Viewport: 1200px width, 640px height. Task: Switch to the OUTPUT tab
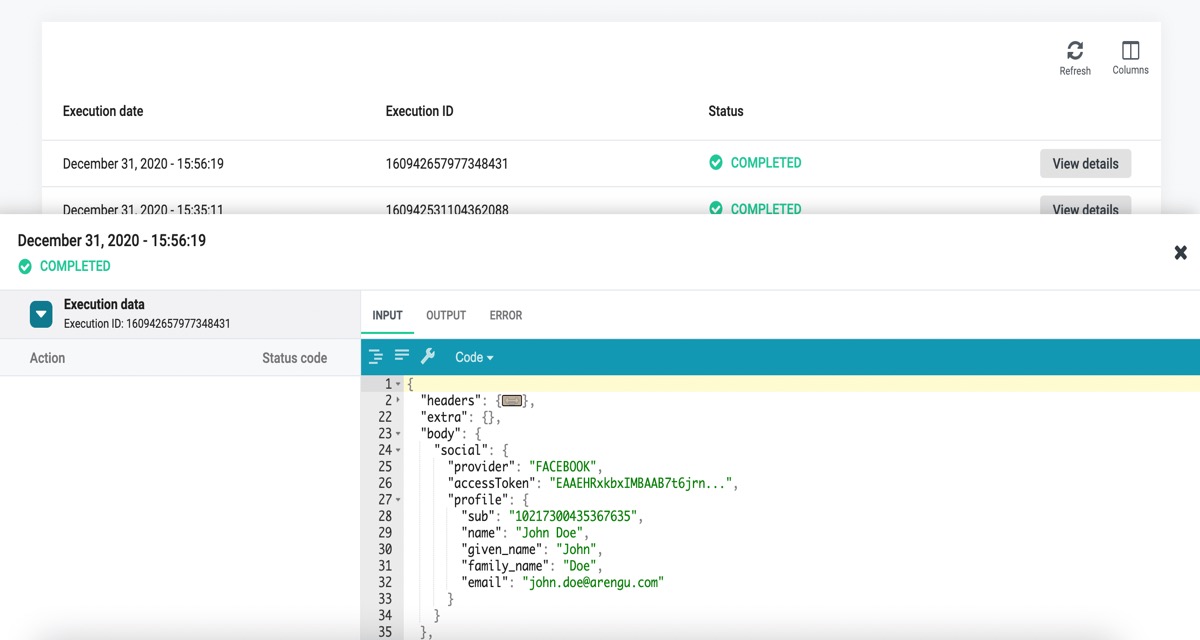pyautogui.click(x=446, y=315)
